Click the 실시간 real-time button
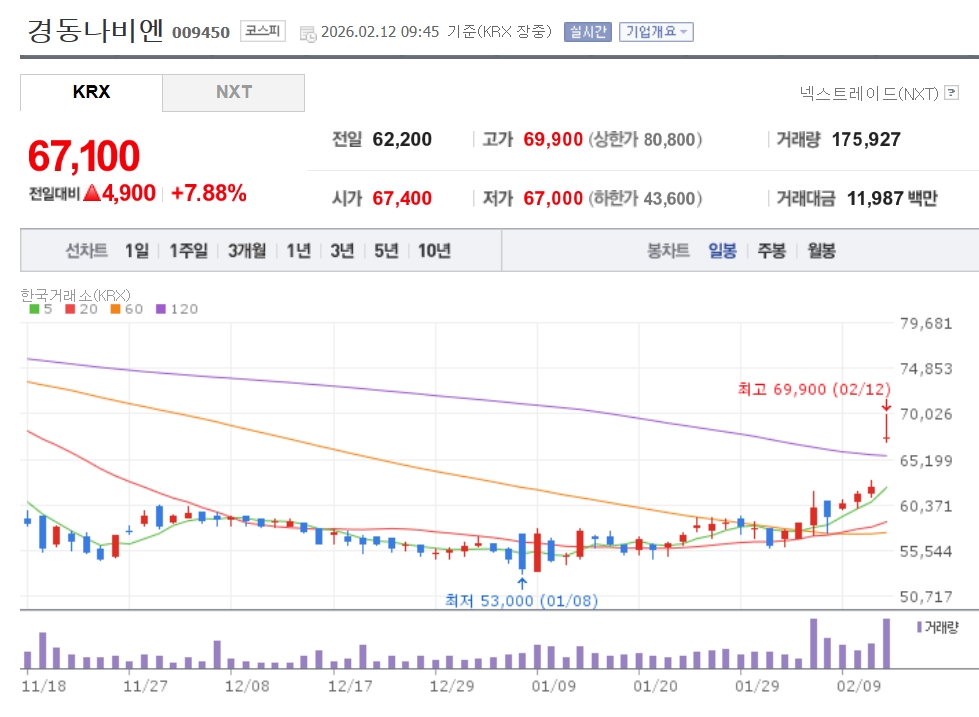979x717 pixels. (x=588, y=32)
